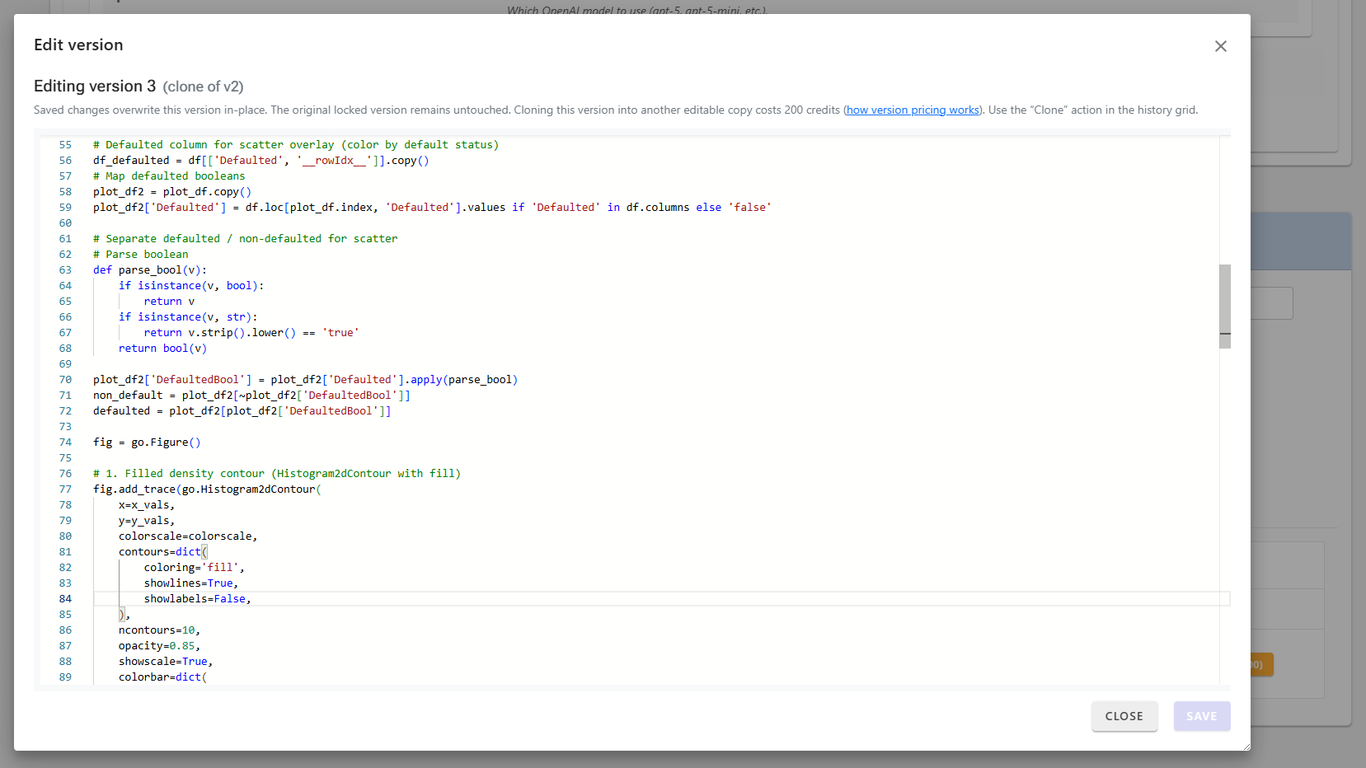Click the 'fig = go.Figure()' line
1366x768 pixels.
tap(147, 442)
